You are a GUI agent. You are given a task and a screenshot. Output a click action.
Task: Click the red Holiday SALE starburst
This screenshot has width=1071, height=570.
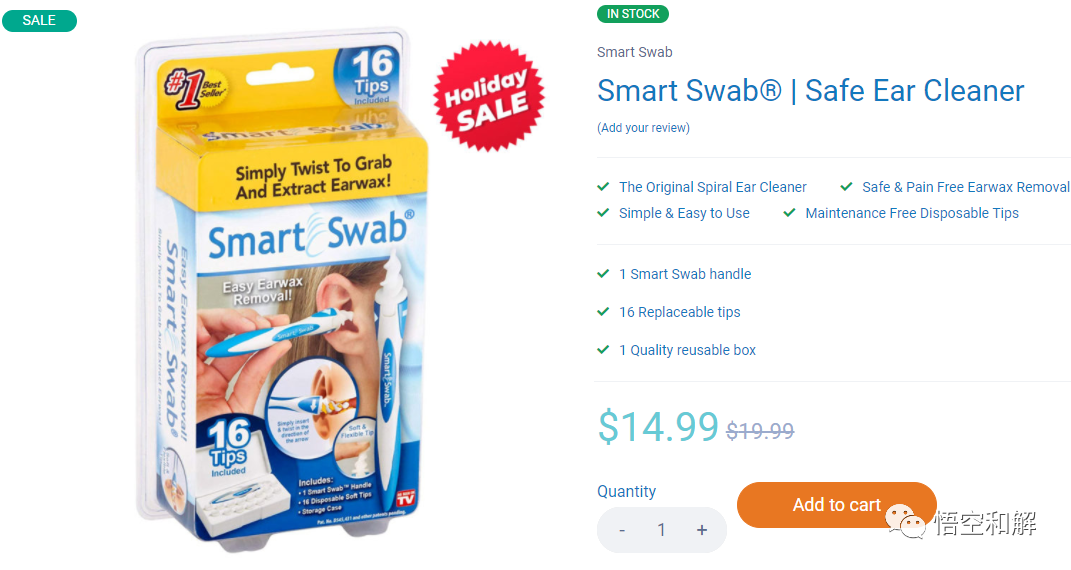pos(489,96)
